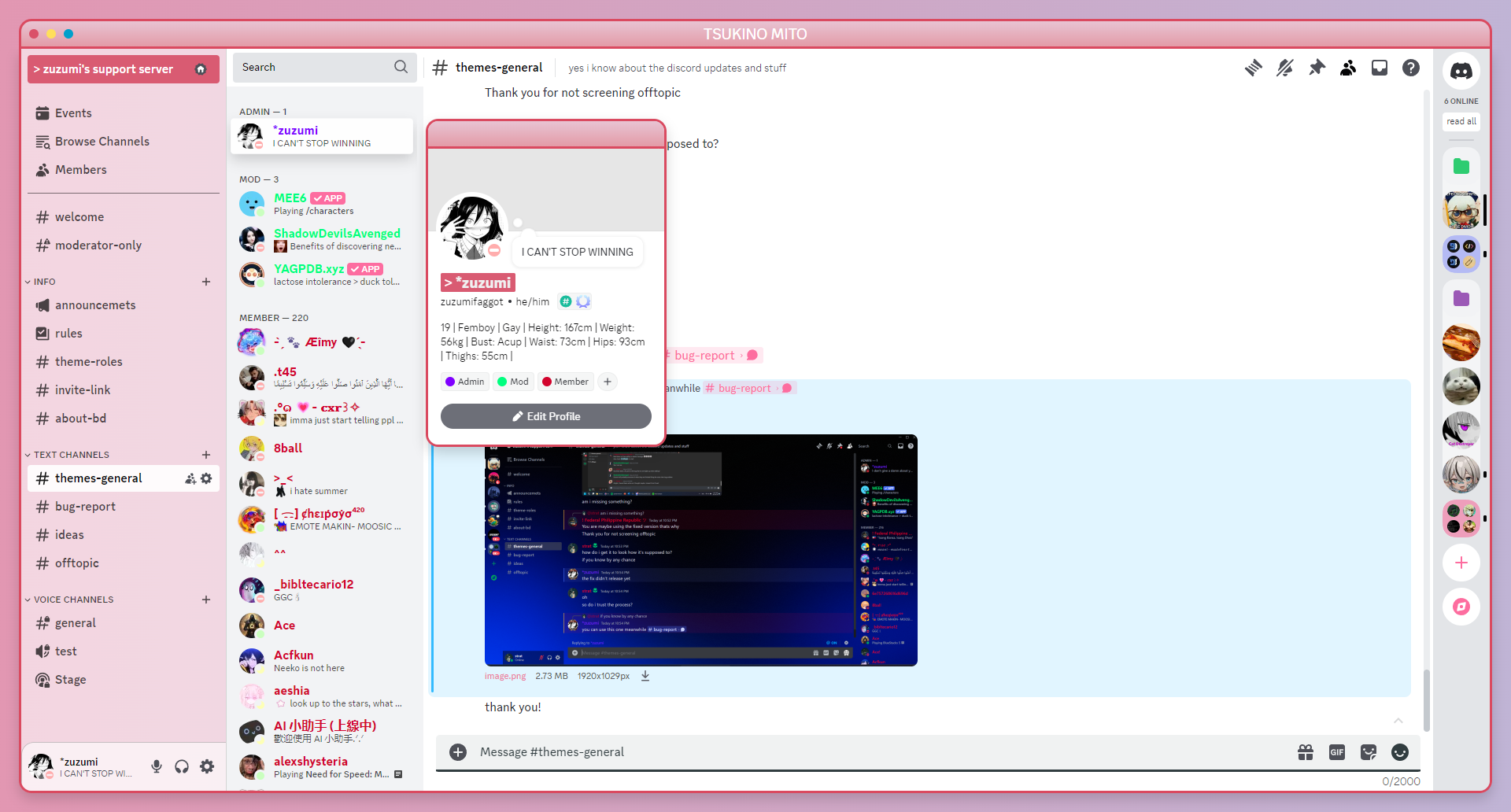Toggle microphone mute
The image size is (1511, 812).
click(x=157, y=766)
